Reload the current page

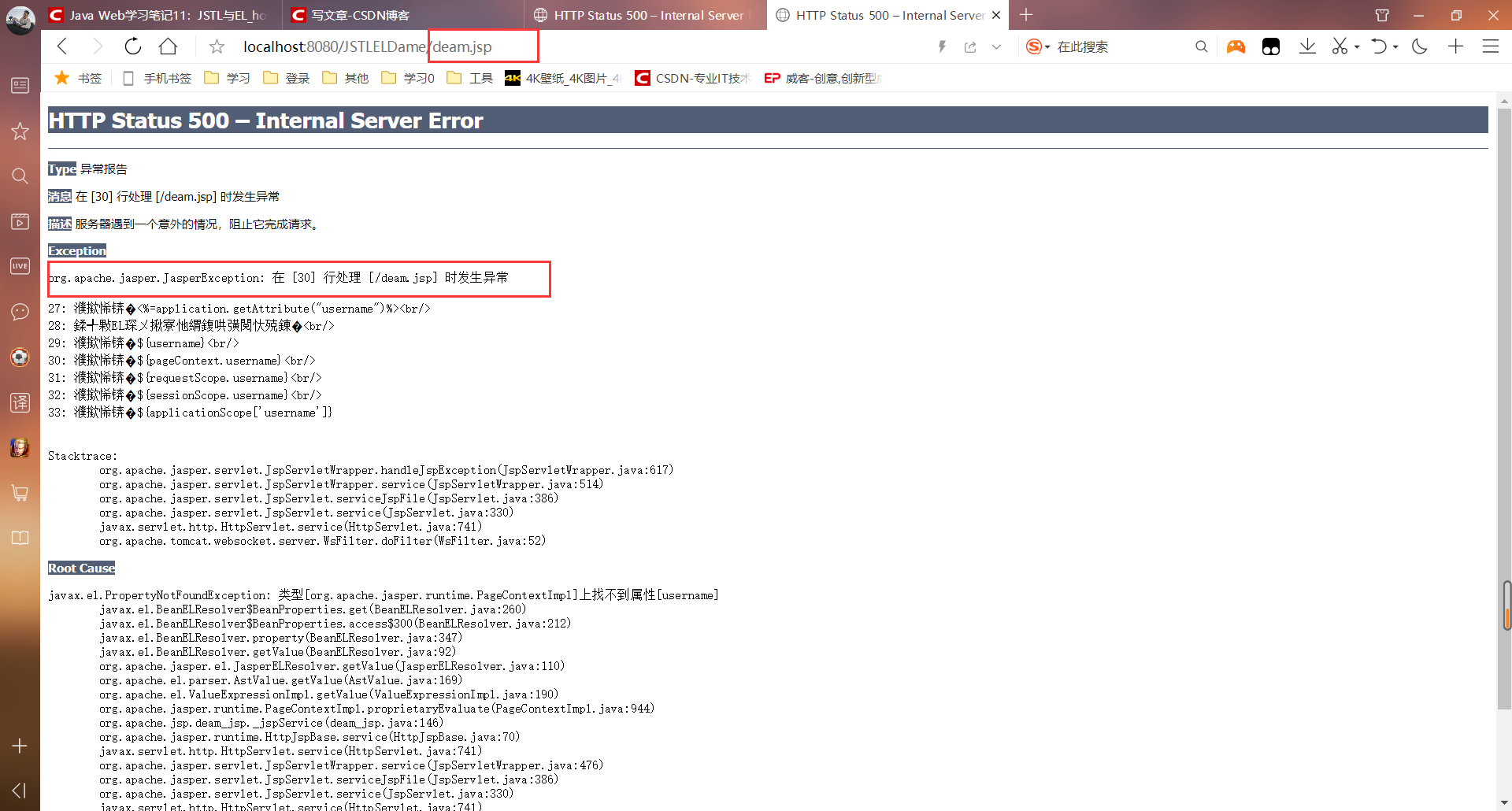coord(132,46)
